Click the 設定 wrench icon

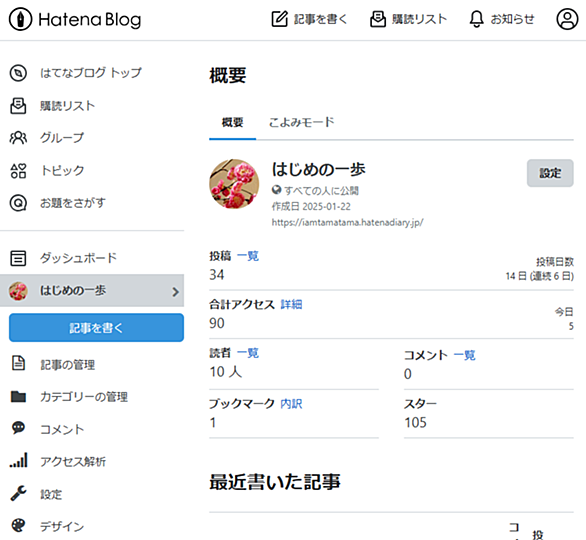(x=18, y=493)
